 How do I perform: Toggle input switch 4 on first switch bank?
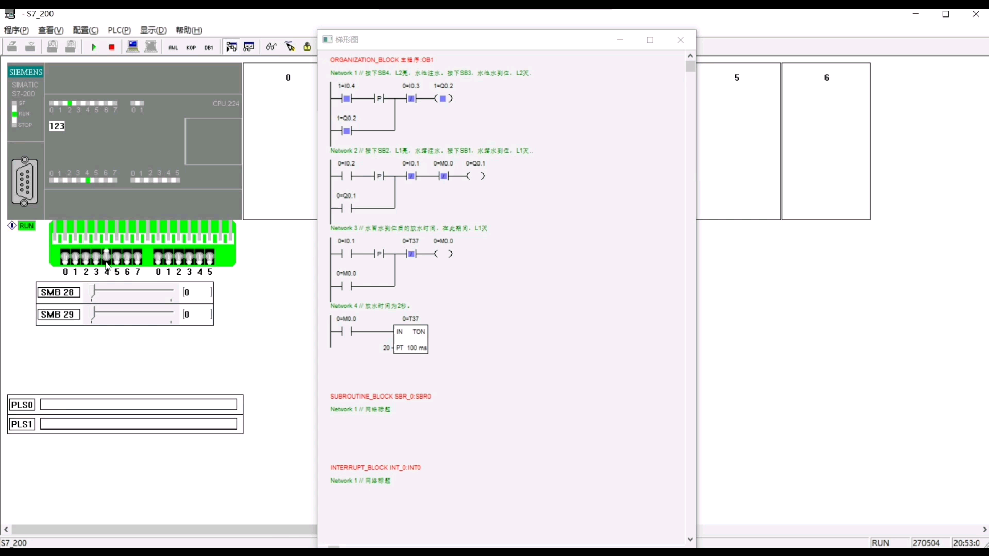click(x=107, y=257)
